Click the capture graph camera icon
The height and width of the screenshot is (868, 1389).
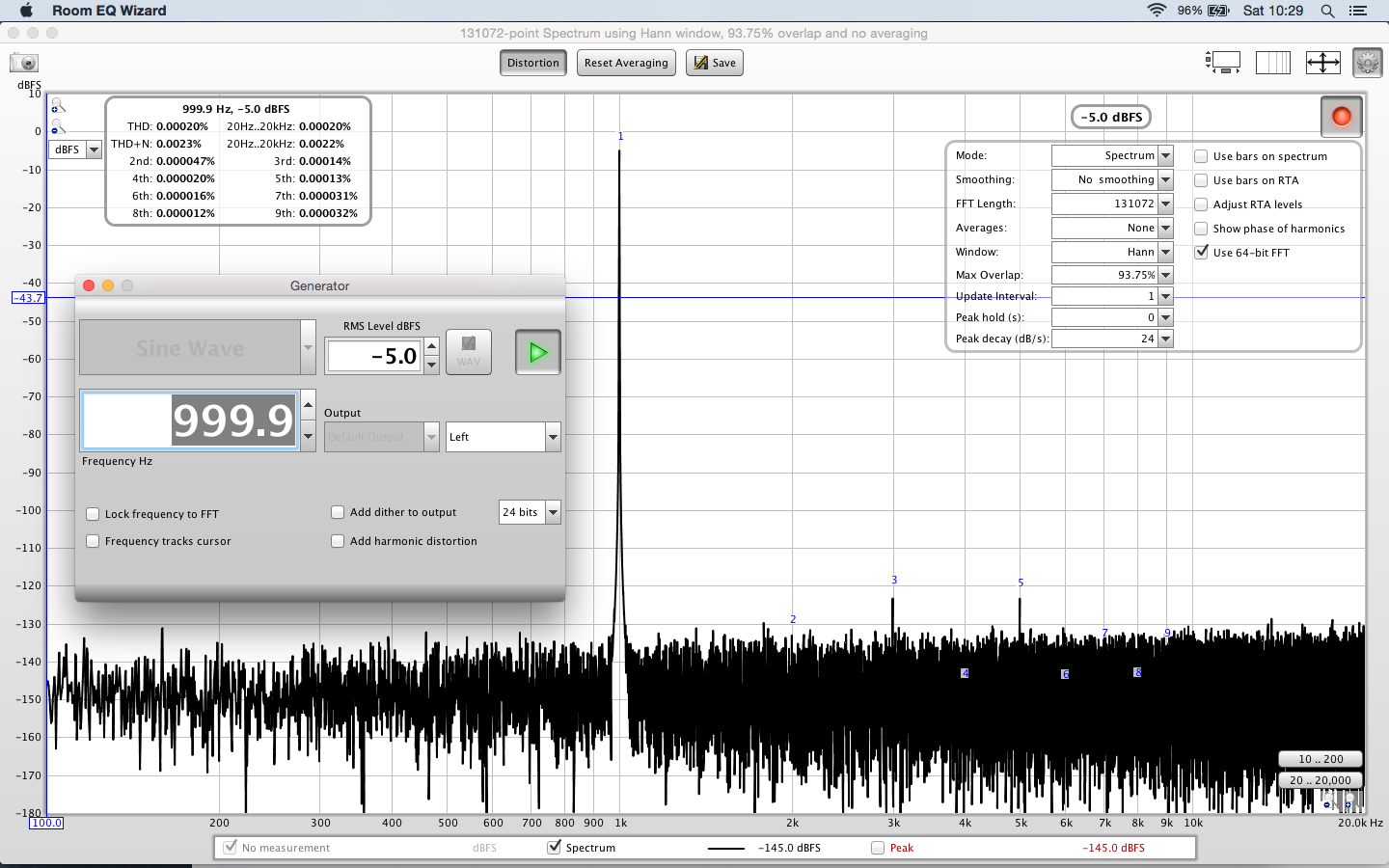[24, 63]
